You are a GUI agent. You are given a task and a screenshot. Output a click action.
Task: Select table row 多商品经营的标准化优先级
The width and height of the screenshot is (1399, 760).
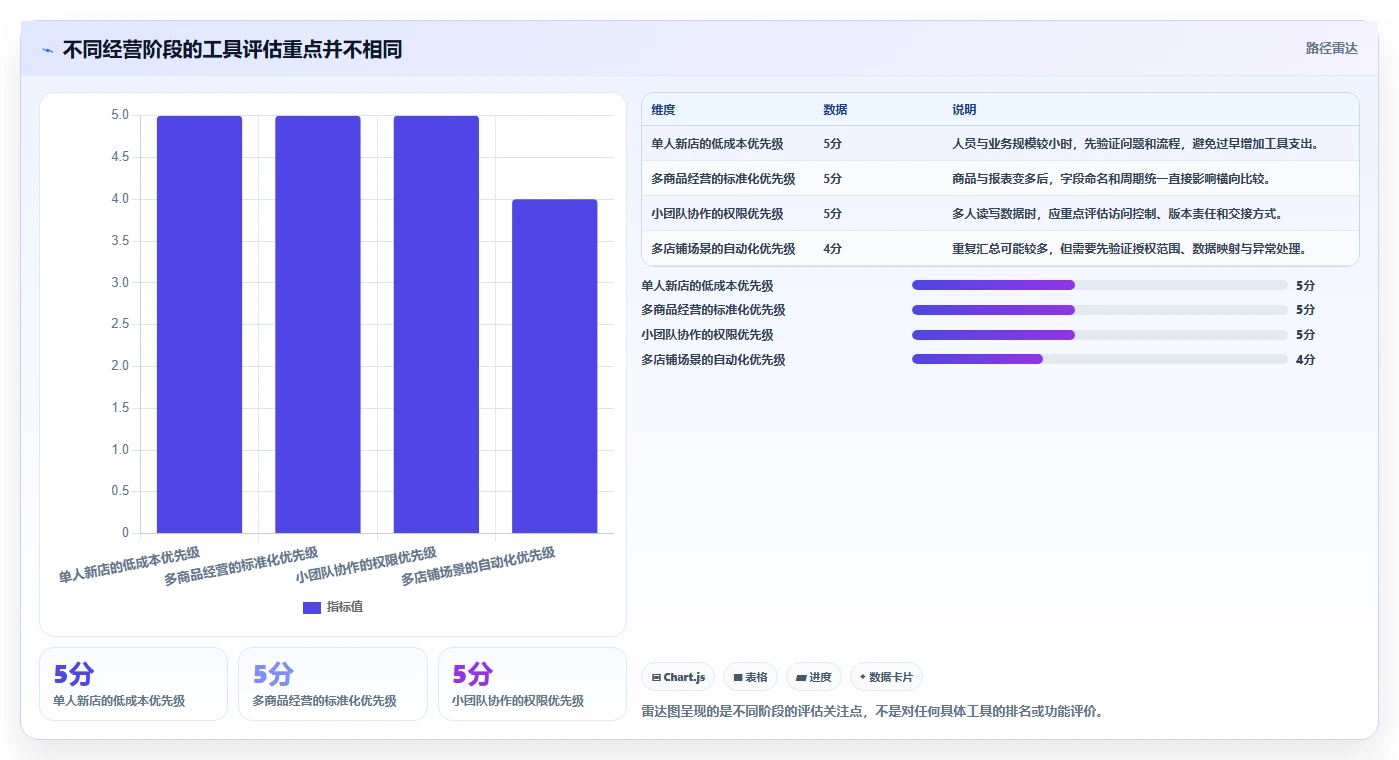click(1000, 178)
